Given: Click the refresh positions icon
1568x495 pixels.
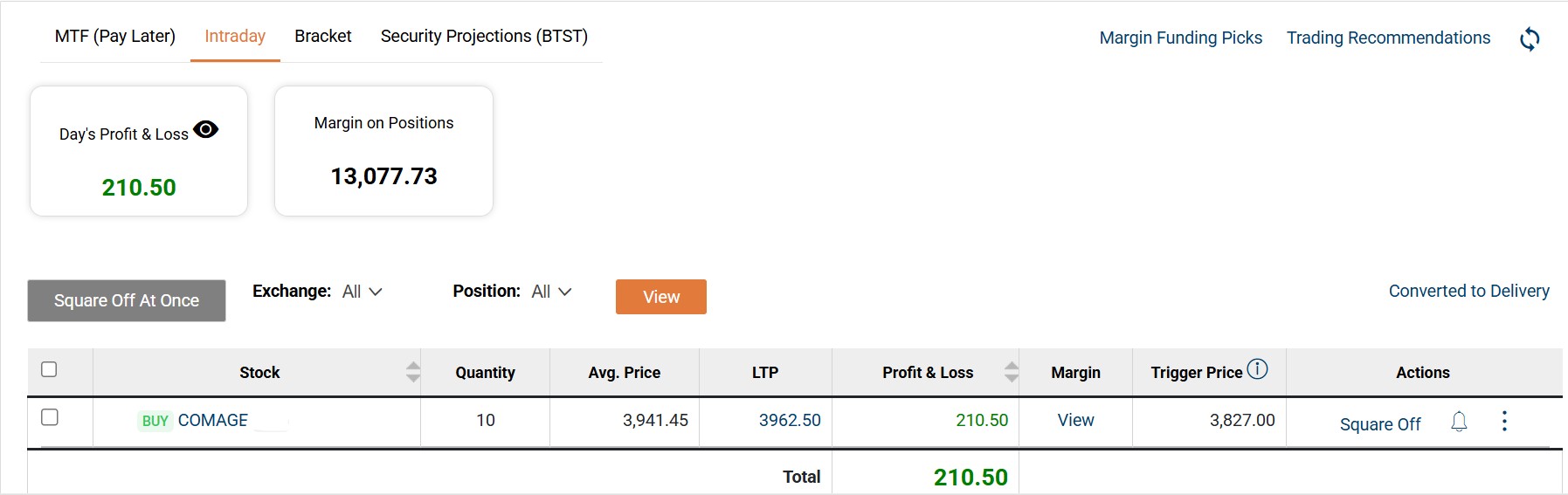Looking at the screenshot, I should 1530,38.
